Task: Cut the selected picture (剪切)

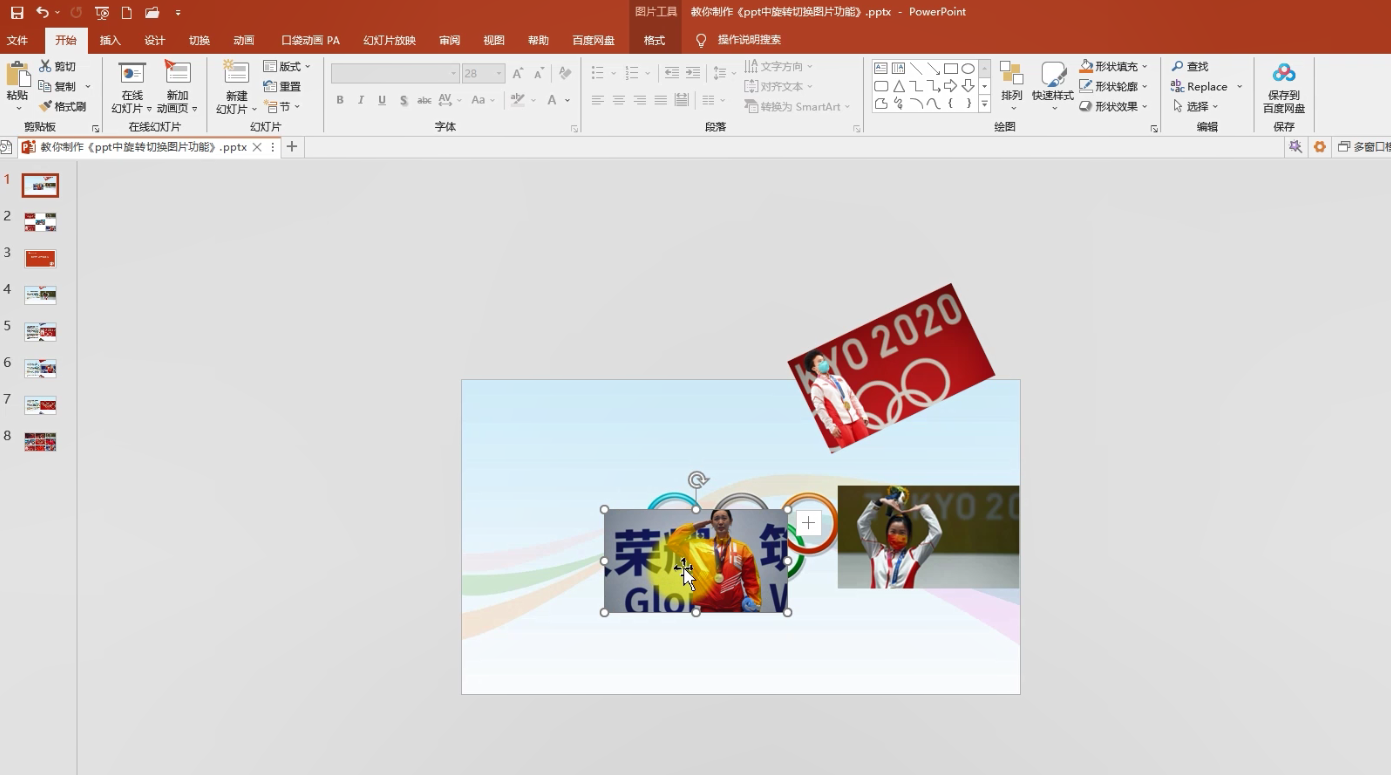Action: click(58, 66)
